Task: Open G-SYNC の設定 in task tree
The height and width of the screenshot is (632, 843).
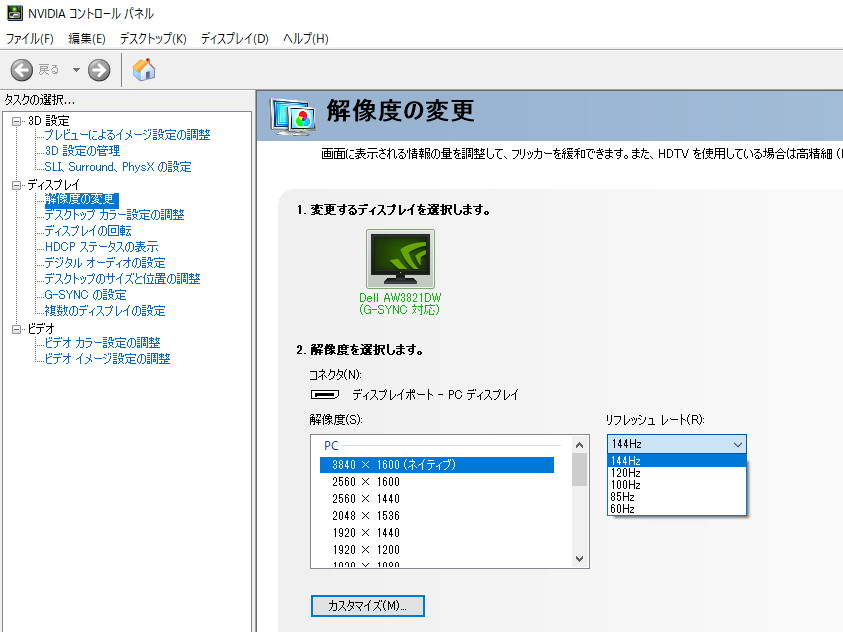Action: 85,295
